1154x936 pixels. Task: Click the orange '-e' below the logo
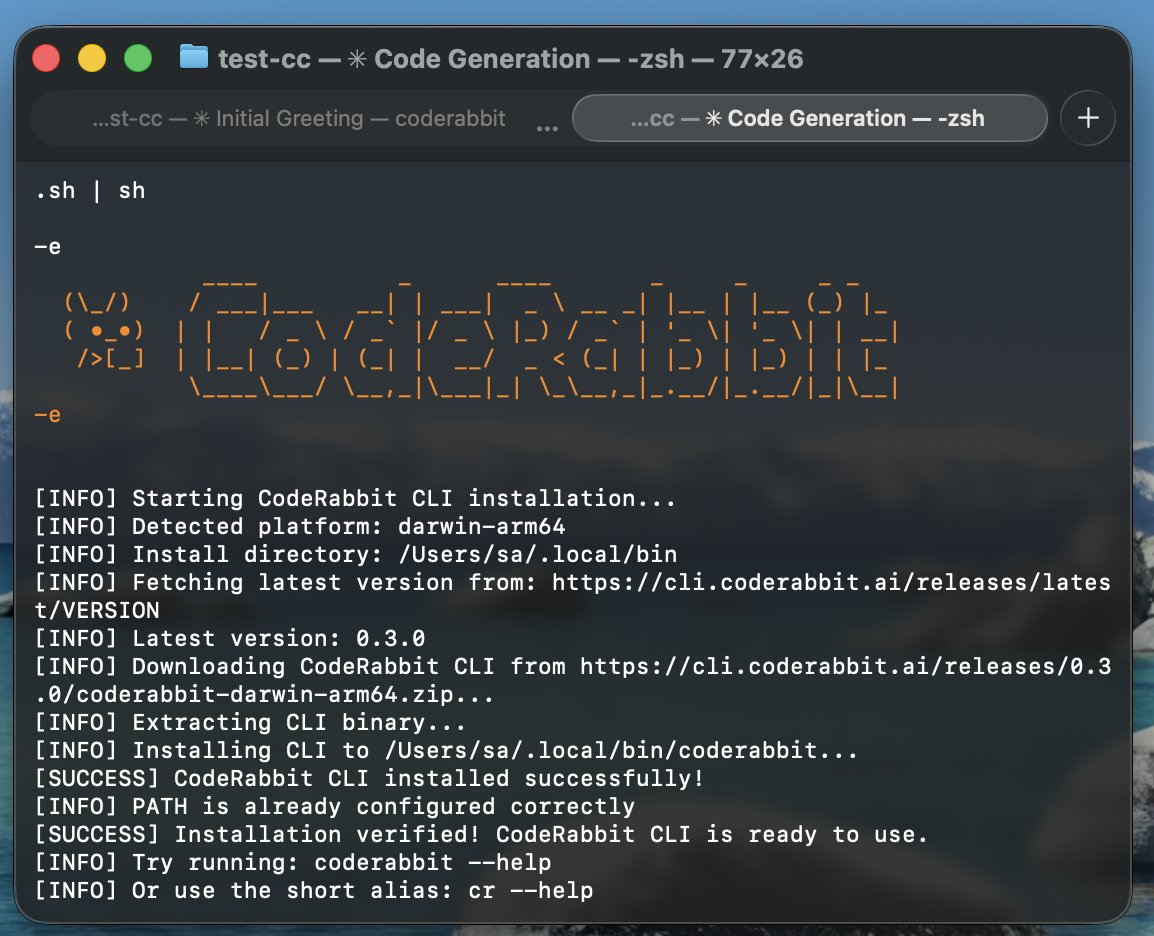[x=48, y=414]
